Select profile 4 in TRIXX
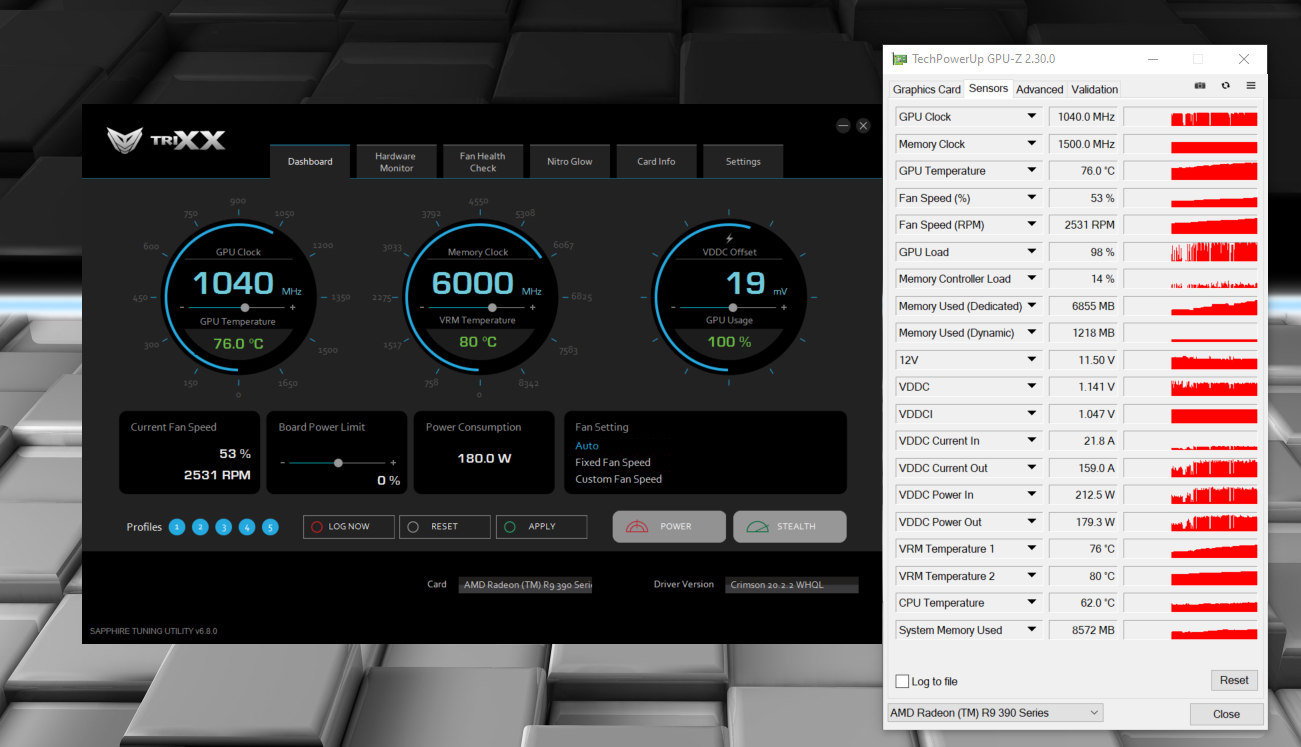Image resolution: width=1301 pixels, height=747 pixels. click(x=247, y=527)
